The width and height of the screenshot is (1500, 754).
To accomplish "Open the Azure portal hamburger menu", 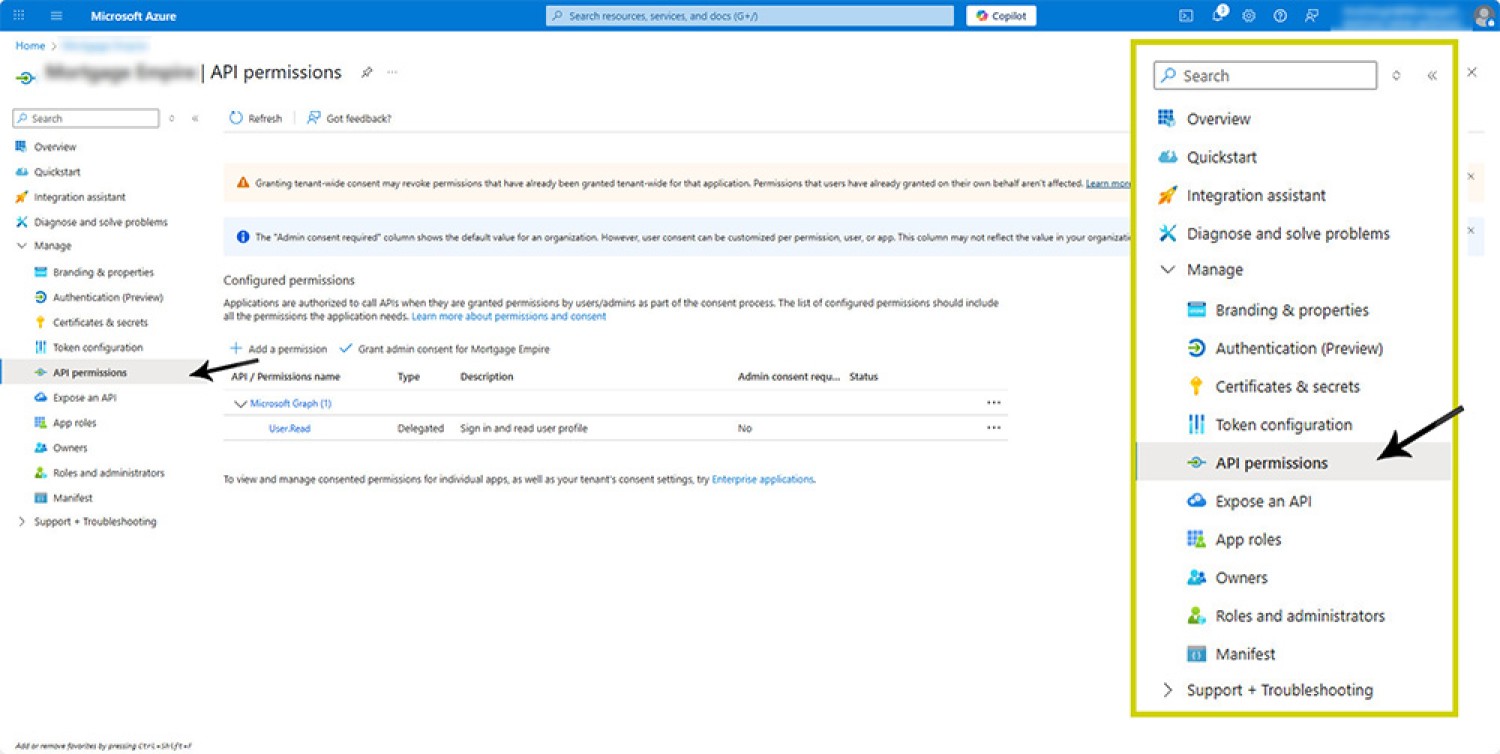I will tap(57, 16).
